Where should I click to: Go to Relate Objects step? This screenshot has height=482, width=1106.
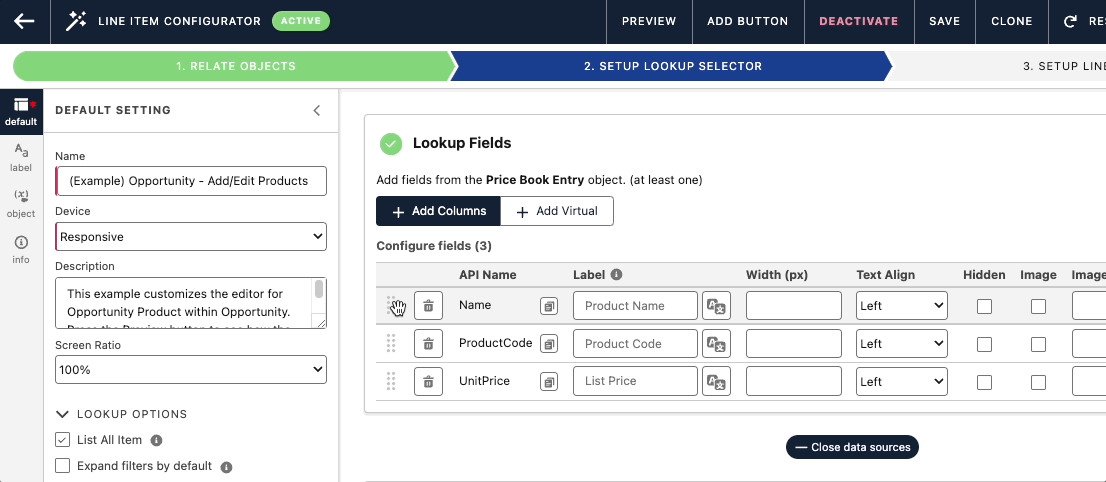[235, 66]
